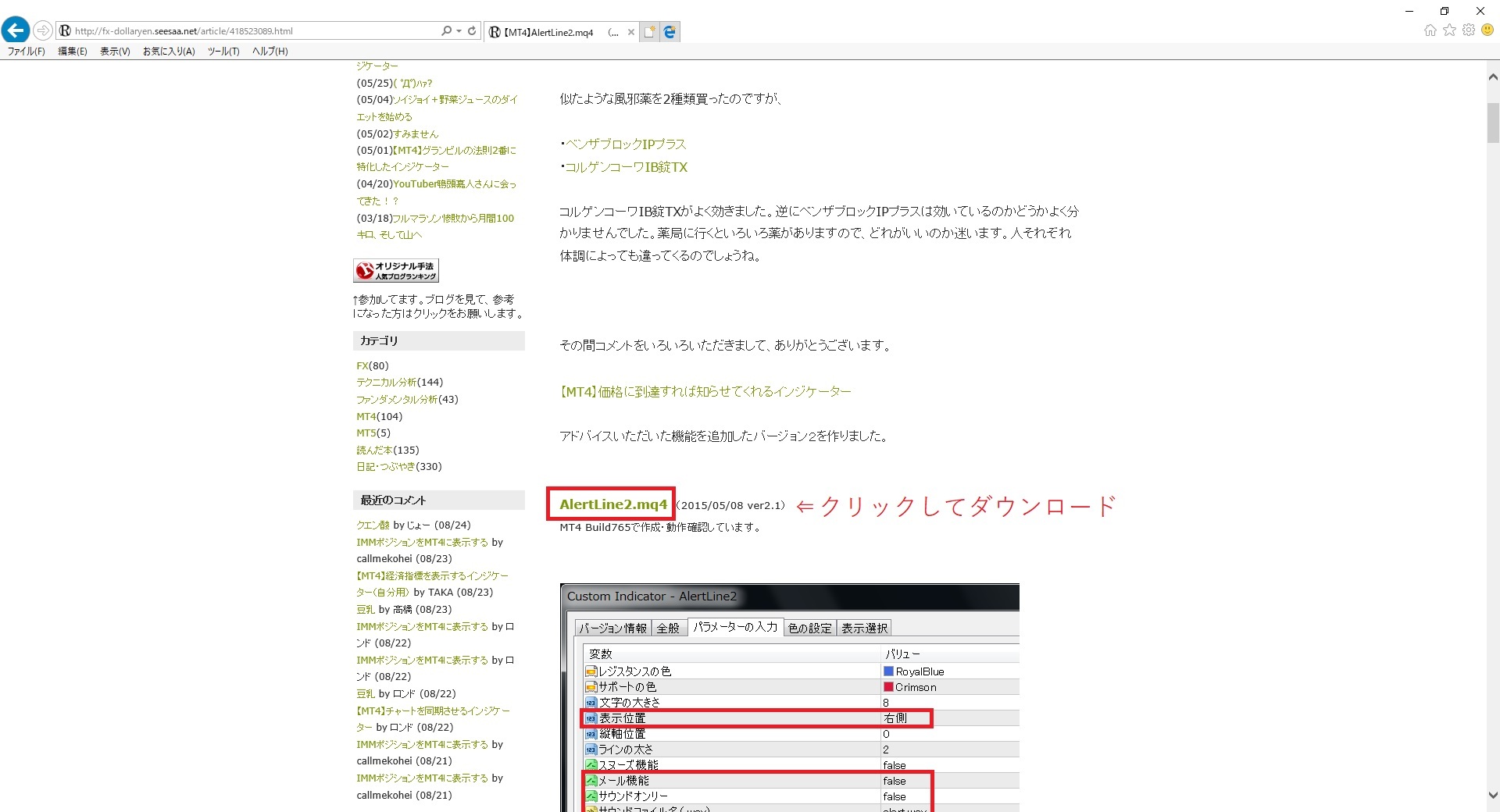Switch to the 色の設定 tab
1500x812 pixels.
point(809,627)
